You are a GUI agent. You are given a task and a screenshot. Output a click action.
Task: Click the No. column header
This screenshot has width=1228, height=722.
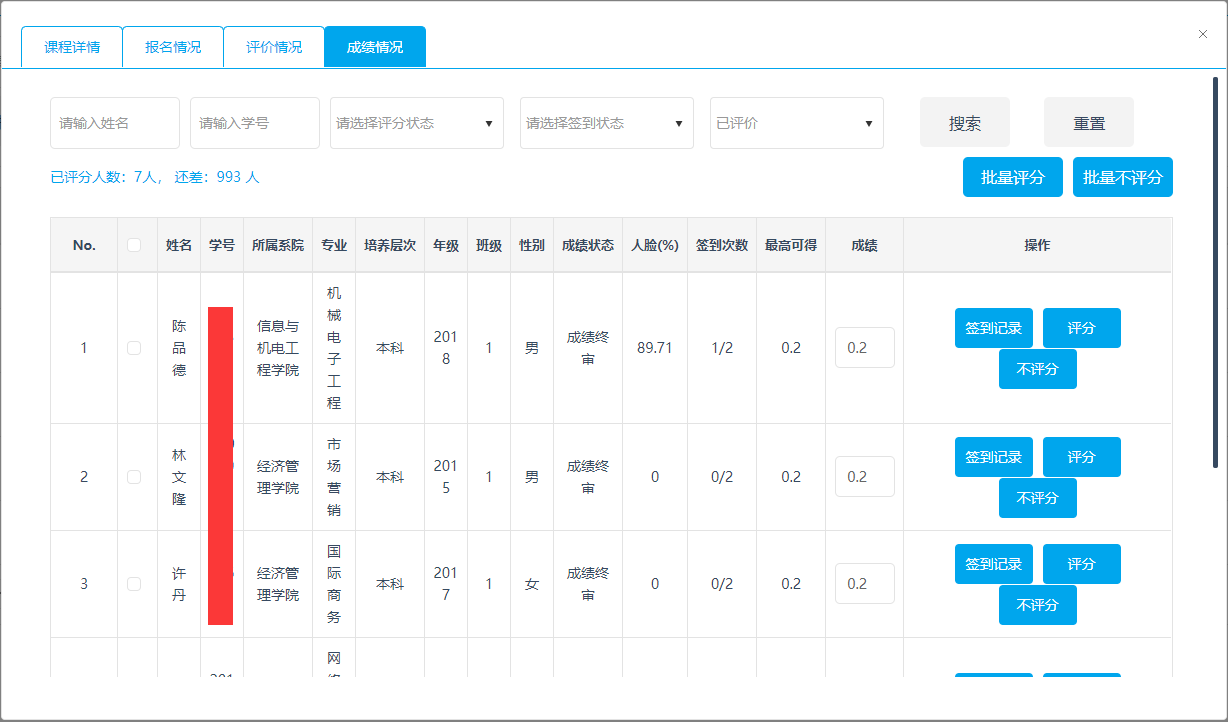[84, 245]
